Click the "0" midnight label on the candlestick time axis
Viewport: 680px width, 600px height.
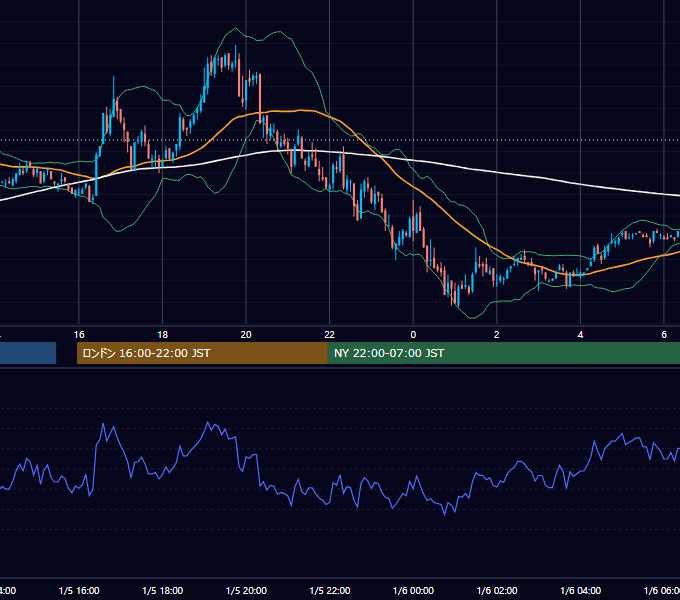pyautogui.click(x=413, y=335)
